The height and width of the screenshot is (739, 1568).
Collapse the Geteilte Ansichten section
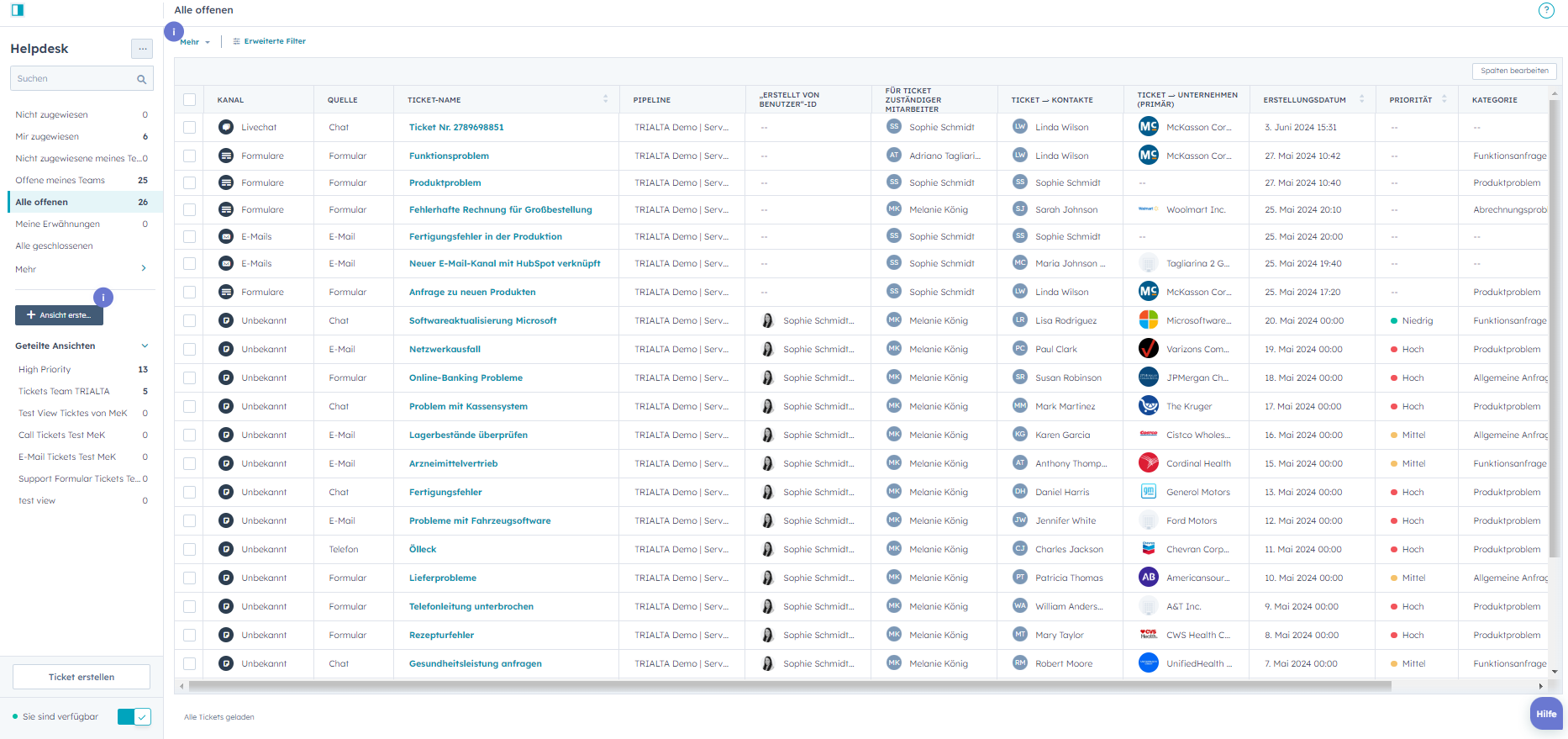(145, 346)
